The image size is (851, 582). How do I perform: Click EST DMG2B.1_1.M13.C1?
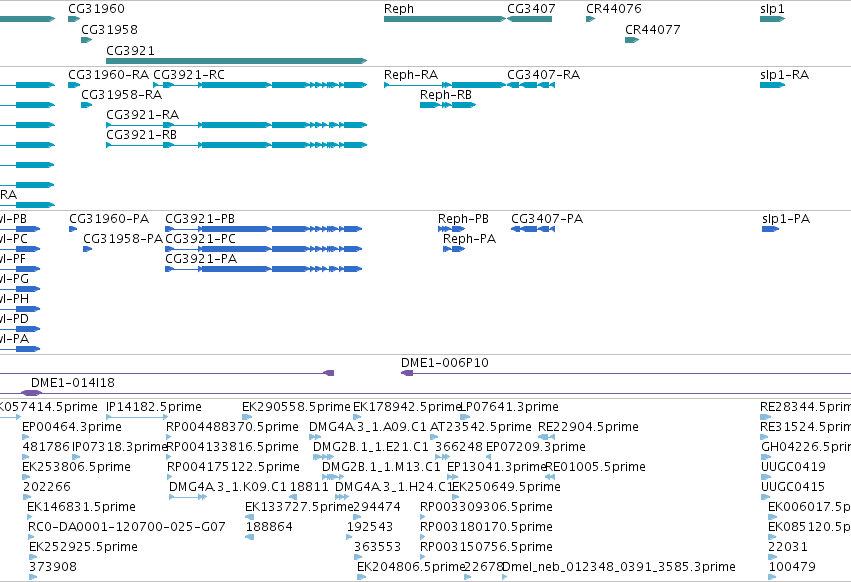tap(333, 477)
